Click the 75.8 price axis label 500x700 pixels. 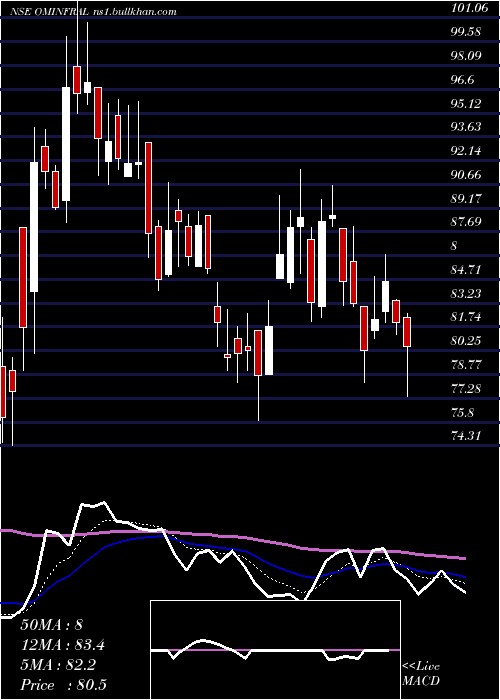tap(462, 412)
